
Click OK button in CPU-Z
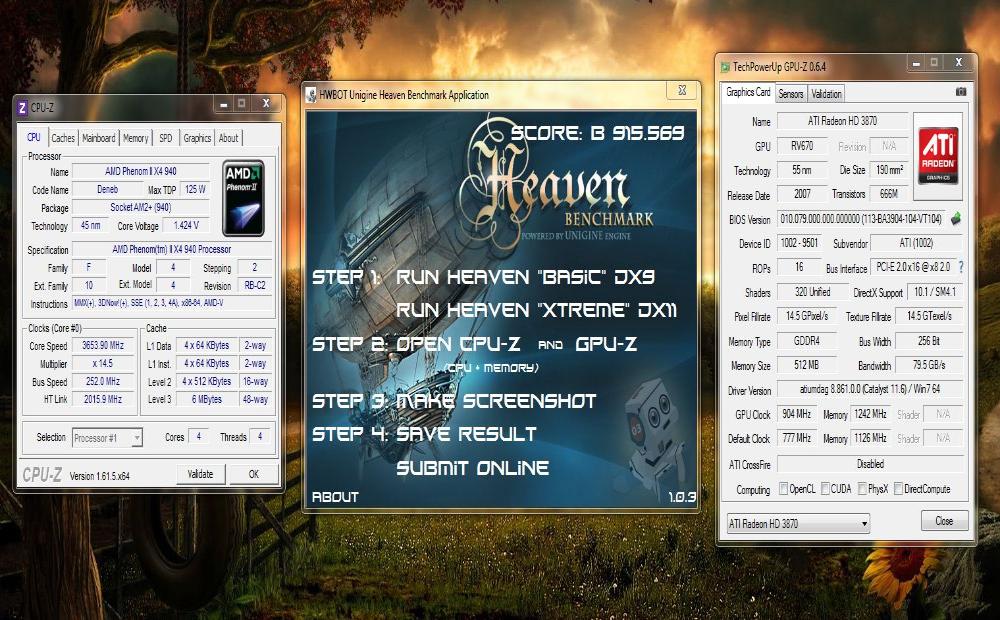pos(253,474)
